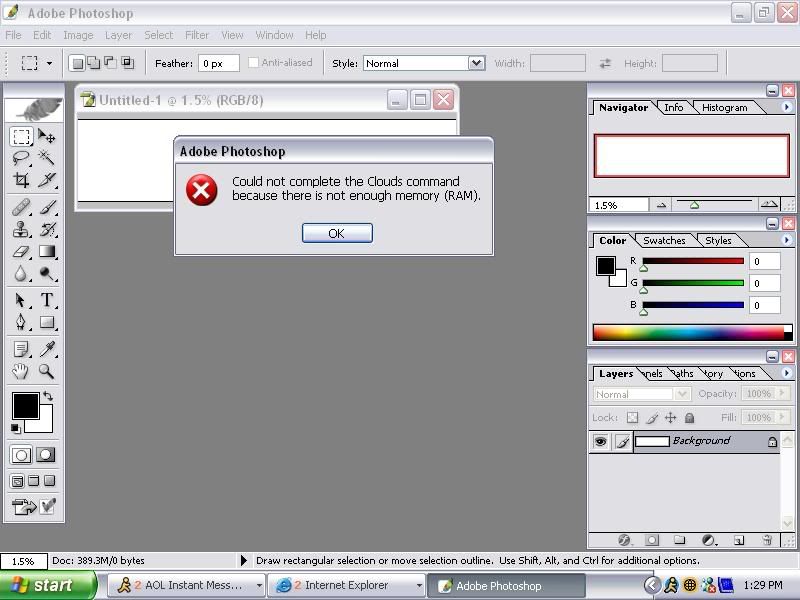Switch to Quick Mask Mode
The image size is (800, 600).
tap(45, 455)
